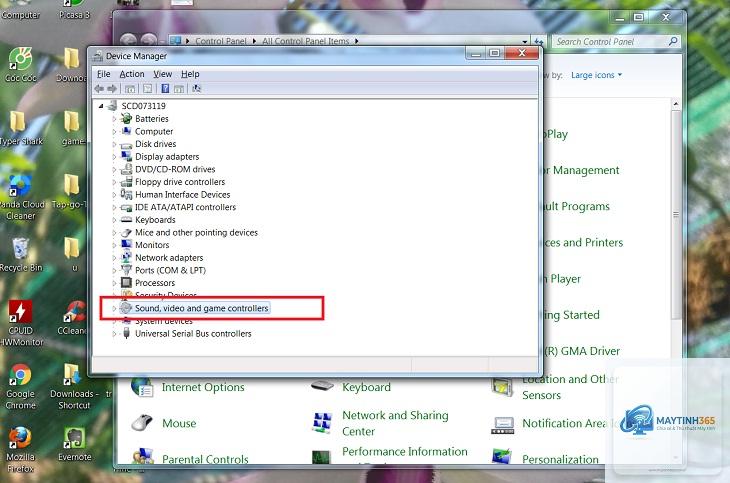Expand the Disk drives category

tap(114, 144)
